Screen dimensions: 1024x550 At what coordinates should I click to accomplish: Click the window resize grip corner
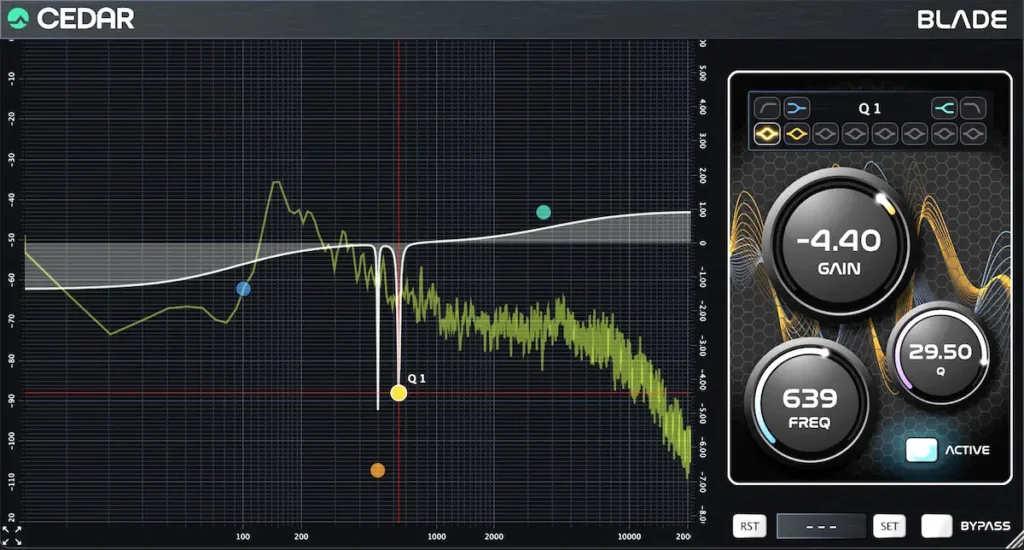1016,542
